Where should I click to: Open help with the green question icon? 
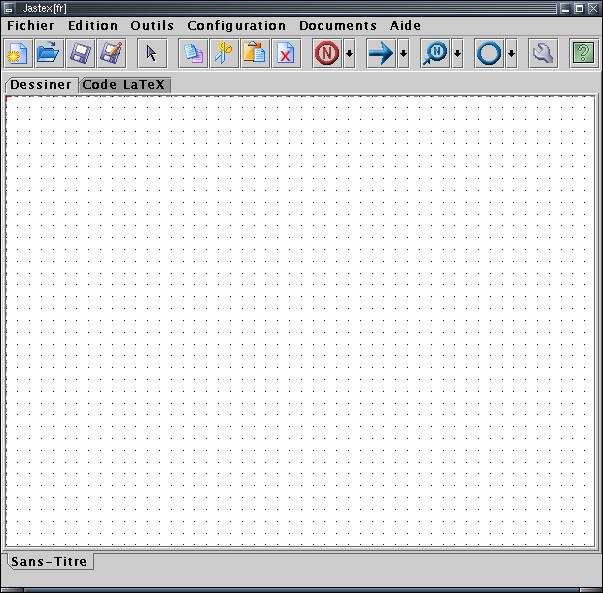point(583,54)
